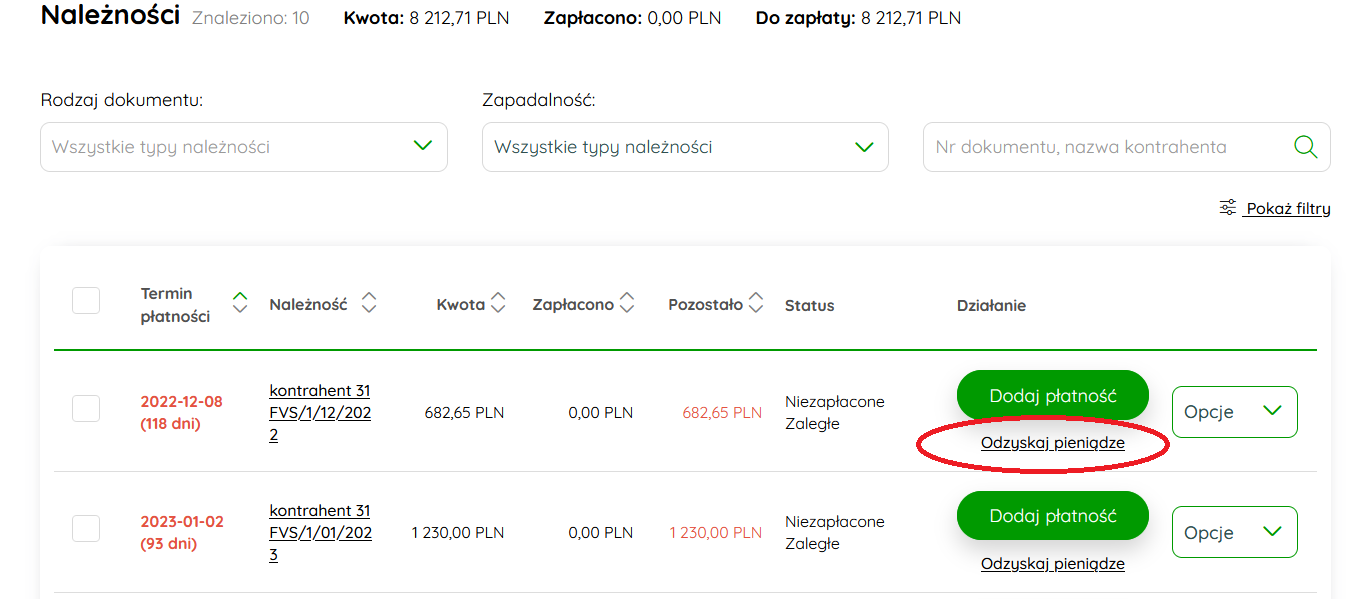Click the red 682,65 PLN remaining amount
The width and height of the screenshot is (1364, 599).
click(x=722, y=412)
